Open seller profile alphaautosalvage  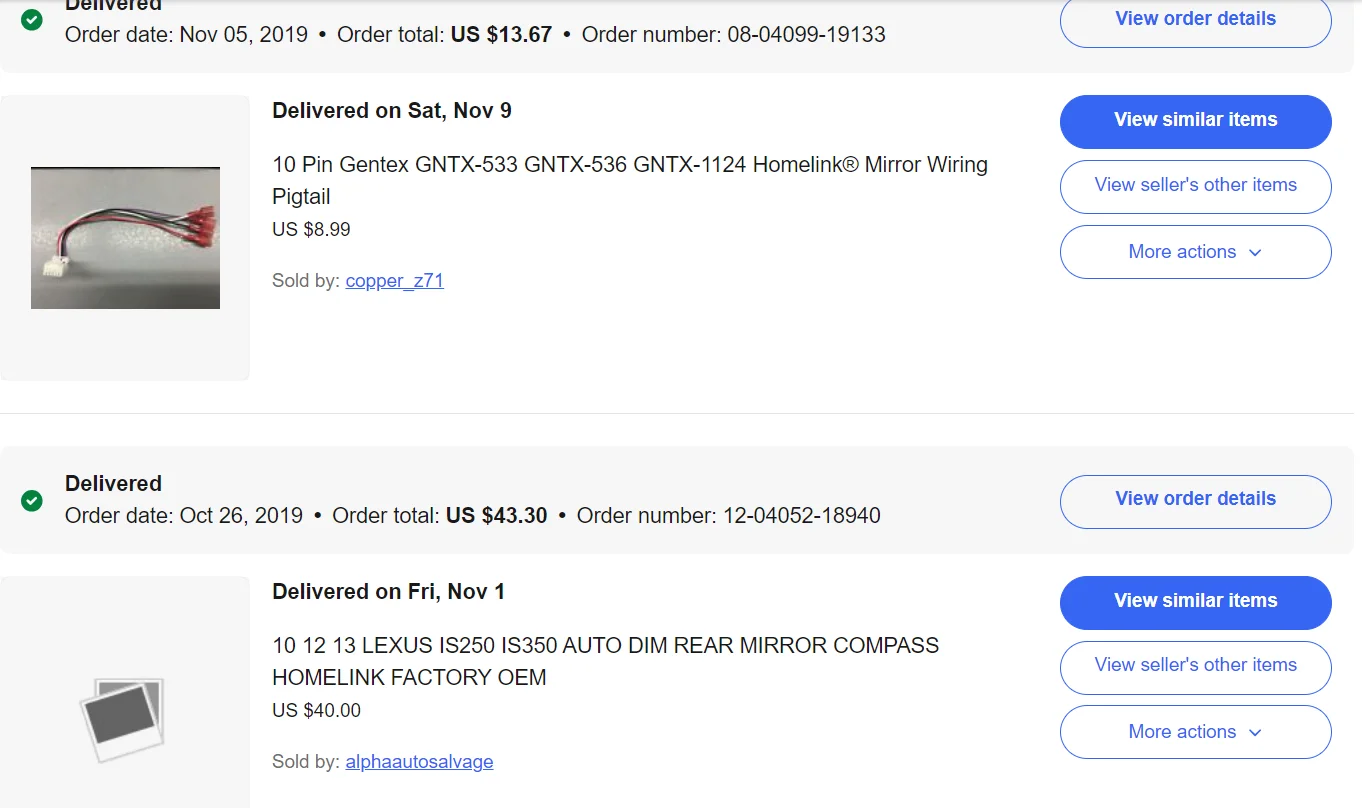[x=419, y=762]
